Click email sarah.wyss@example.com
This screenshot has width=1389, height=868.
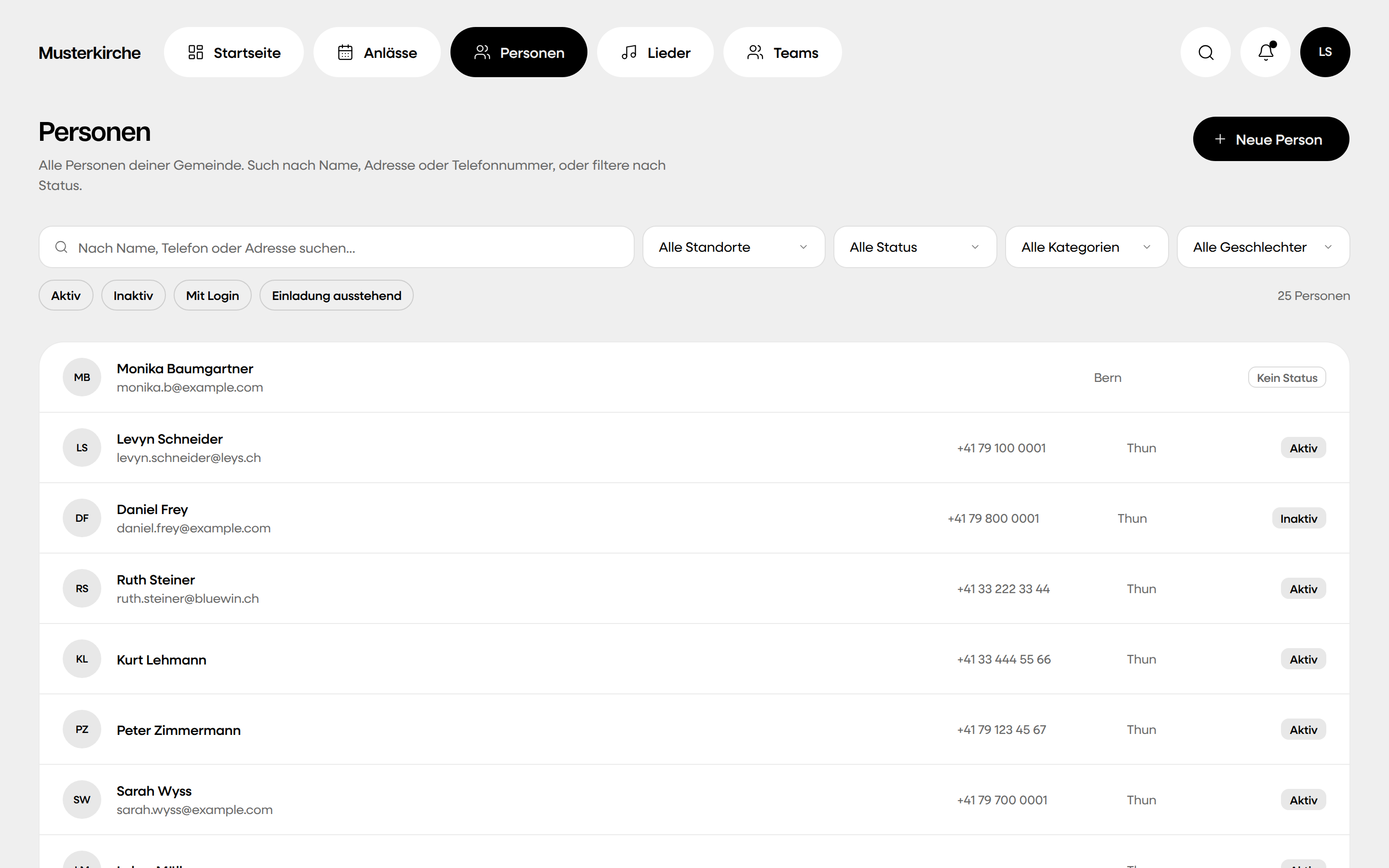tap(194, 810)
